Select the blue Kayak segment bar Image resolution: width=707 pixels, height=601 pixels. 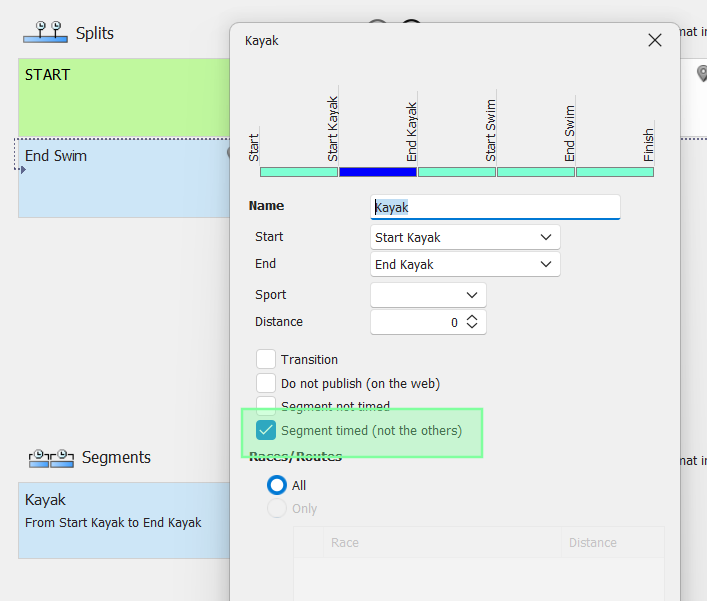pyautogui.click(x=378, y=172)
